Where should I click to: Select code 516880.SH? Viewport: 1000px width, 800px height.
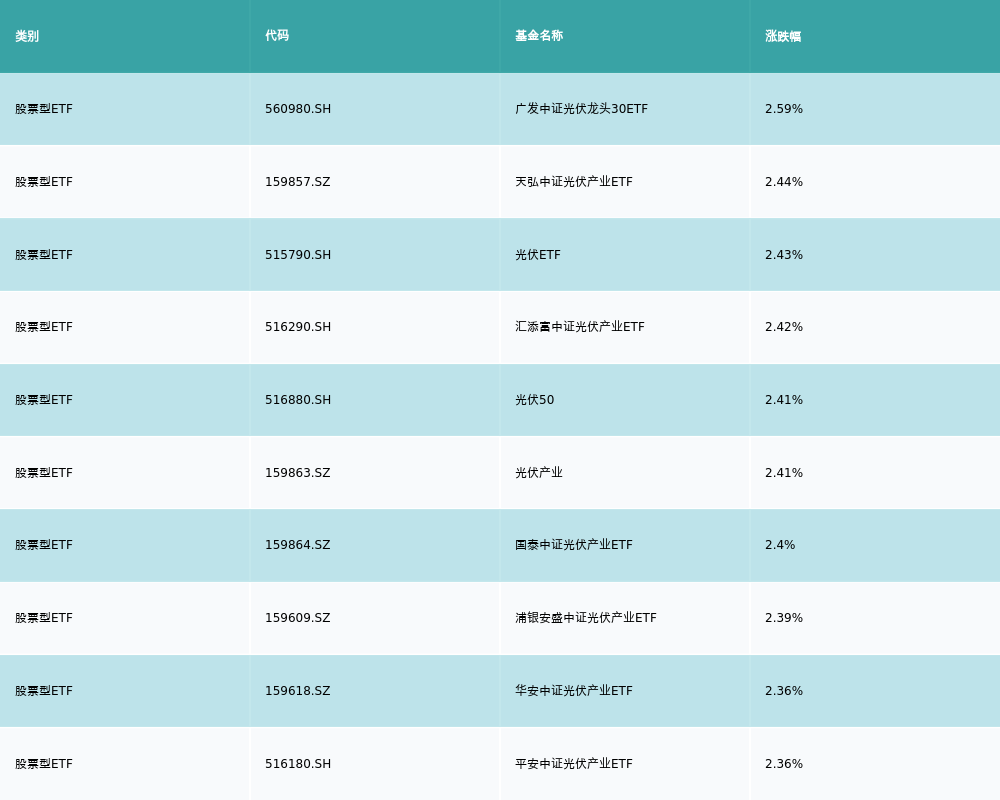tap(298, 400)
